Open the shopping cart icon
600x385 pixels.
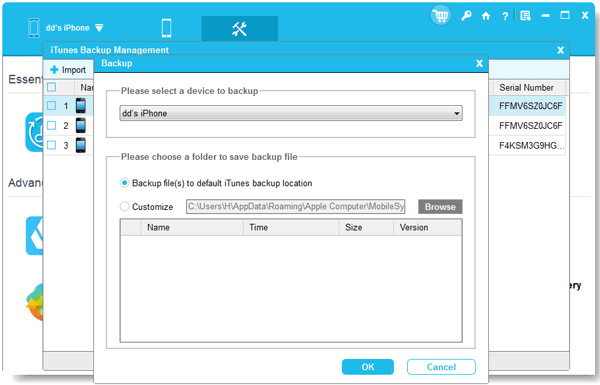tap(440, 16)
